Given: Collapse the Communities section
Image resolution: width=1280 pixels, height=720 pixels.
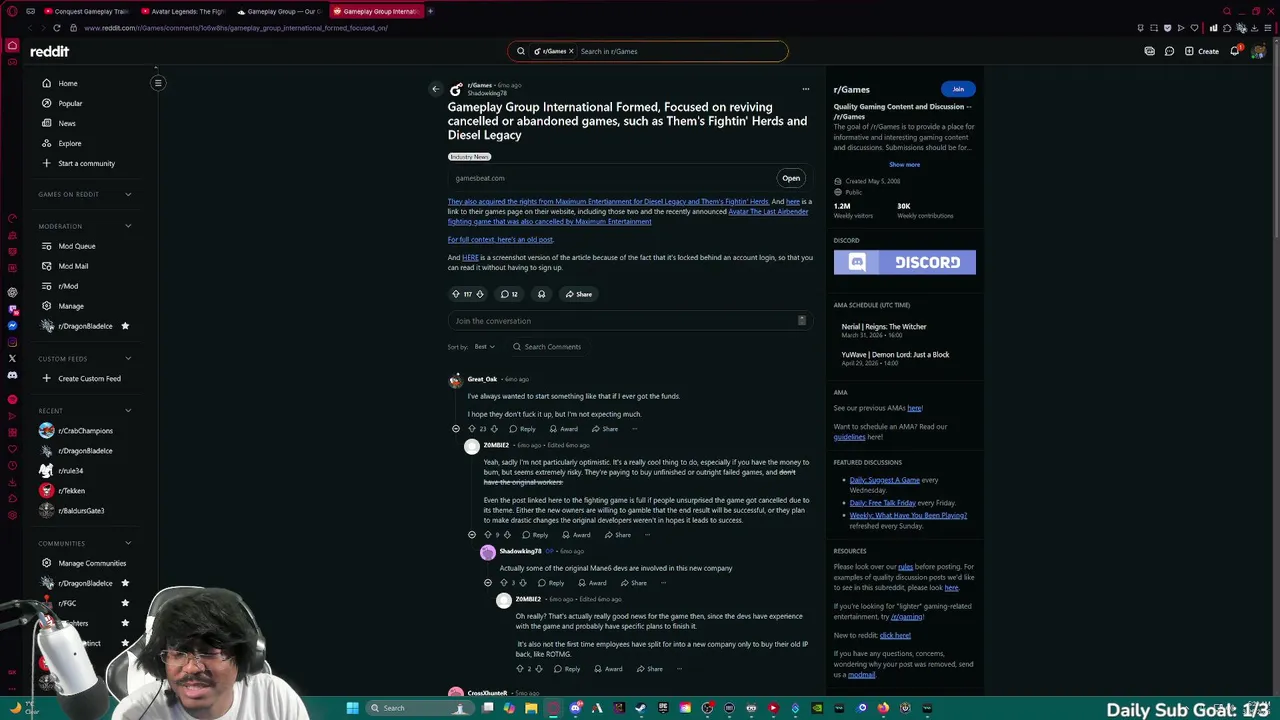Looking at the screenshot, I should click(x=128, y=543).
